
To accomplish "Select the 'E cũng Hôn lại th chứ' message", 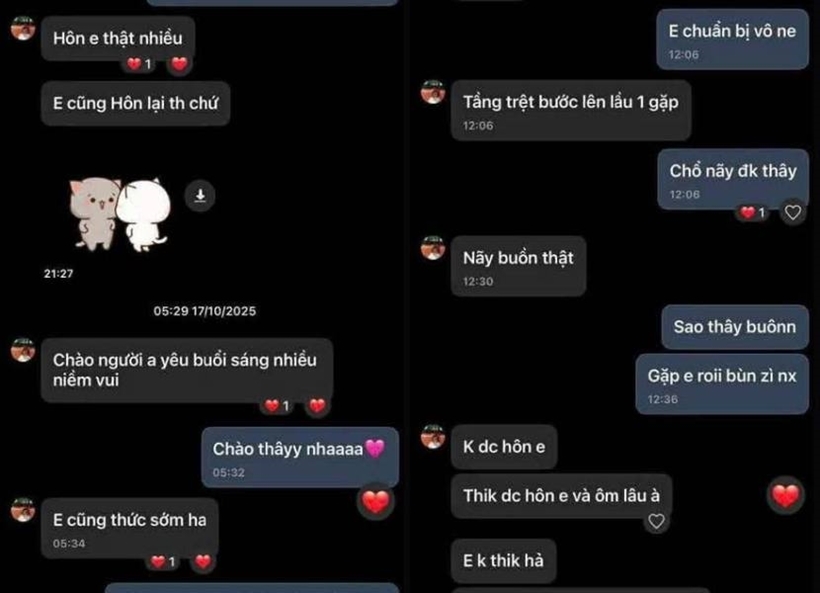I will pos(135,104).
